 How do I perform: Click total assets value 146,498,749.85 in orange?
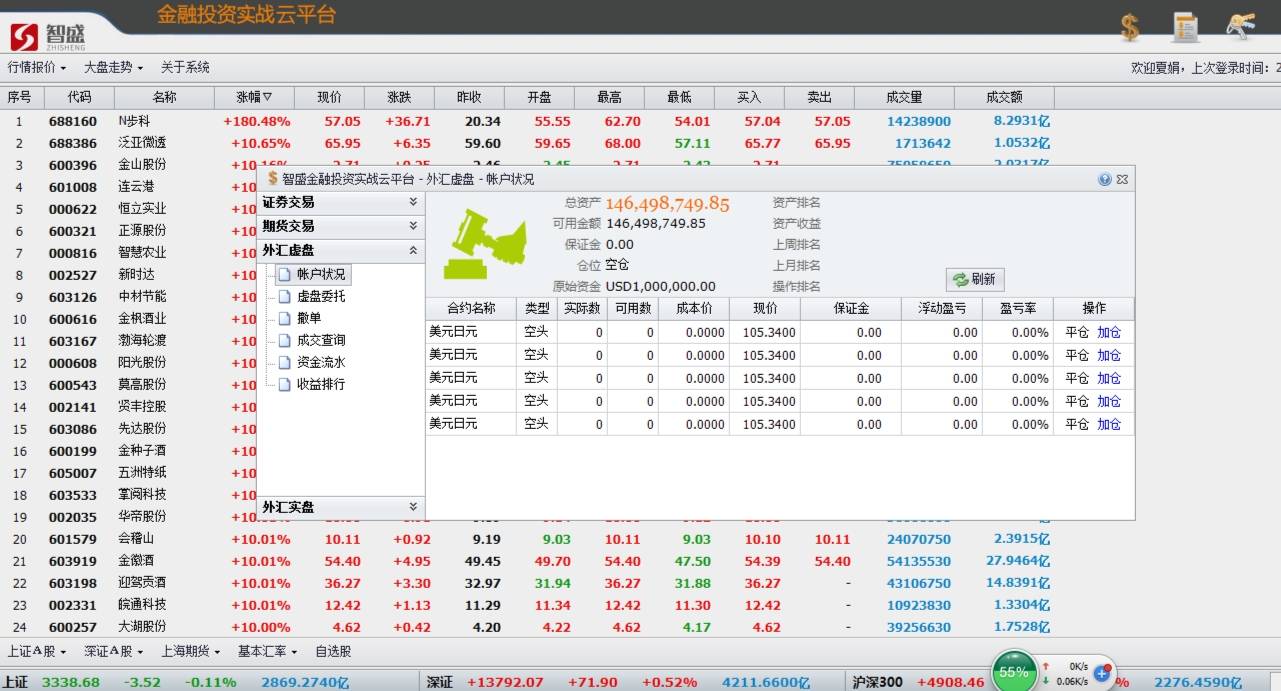(x=668, y=203)
